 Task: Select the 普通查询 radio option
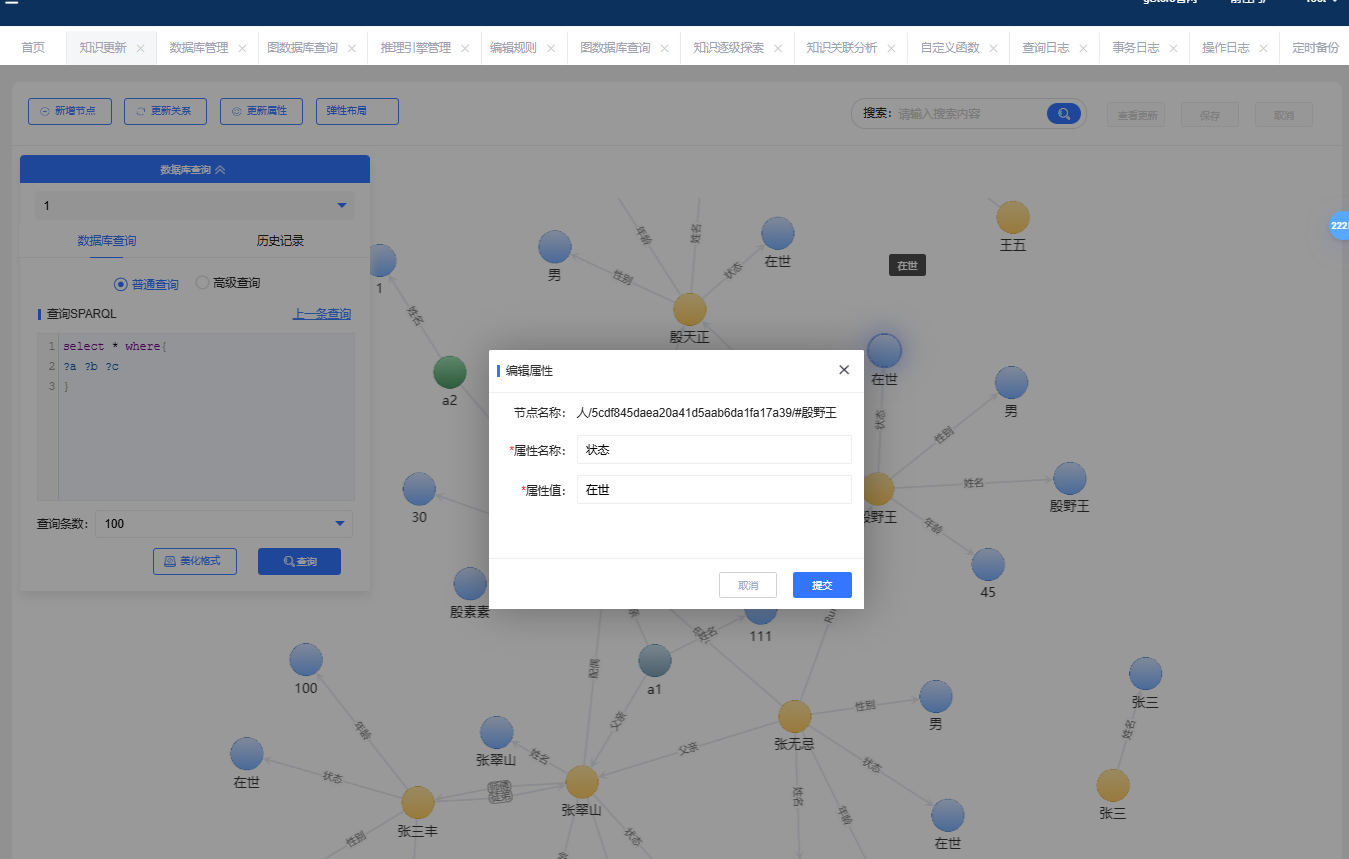pyautogui.click(x=121, y=284)
